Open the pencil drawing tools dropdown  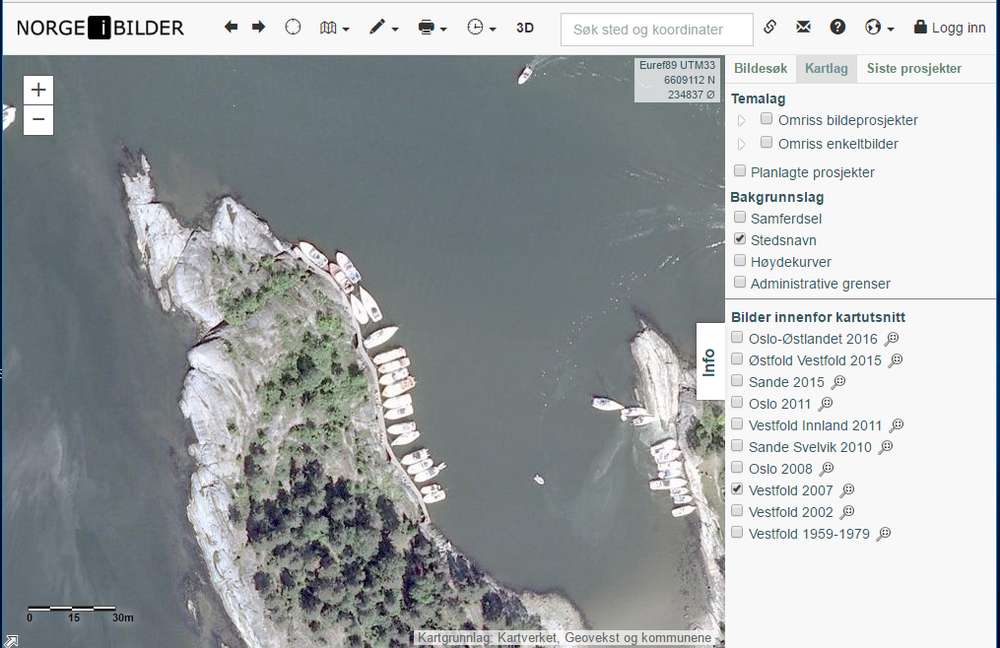coord(383,27)
